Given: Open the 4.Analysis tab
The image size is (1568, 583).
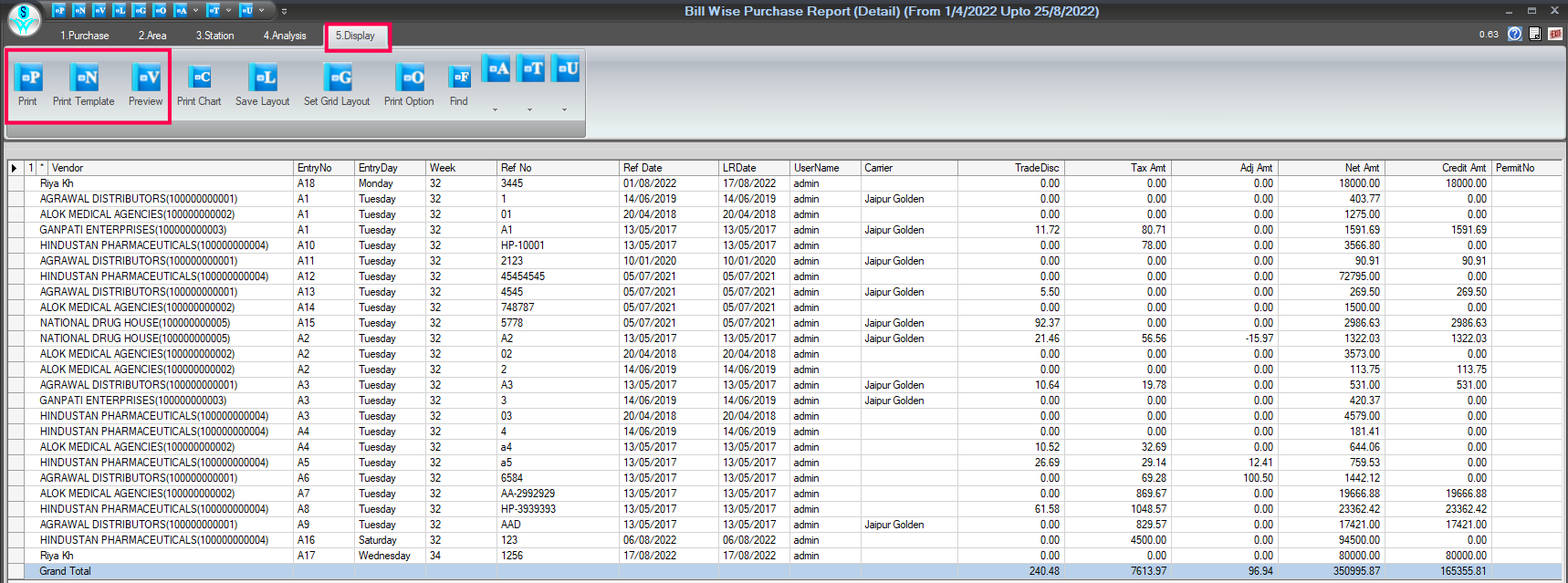Looking at the screenshot, I should point(286,36).
